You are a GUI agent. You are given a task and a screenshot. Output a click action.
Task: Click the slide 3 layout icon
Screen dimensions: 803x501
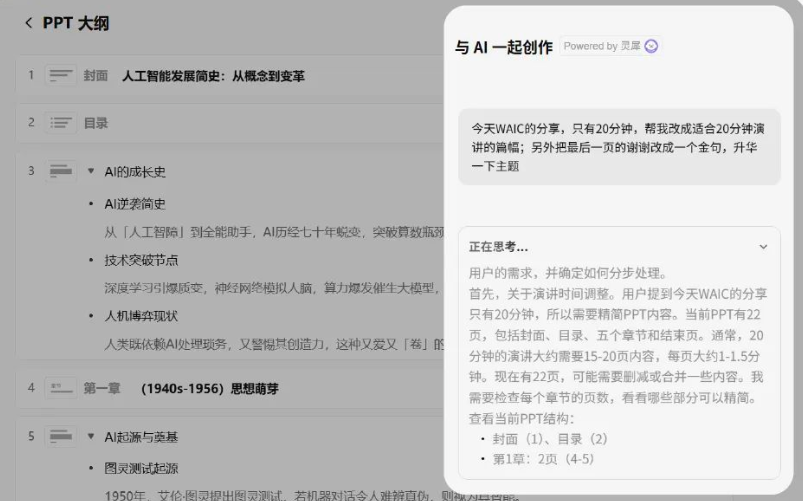click(x=62, y=171)
